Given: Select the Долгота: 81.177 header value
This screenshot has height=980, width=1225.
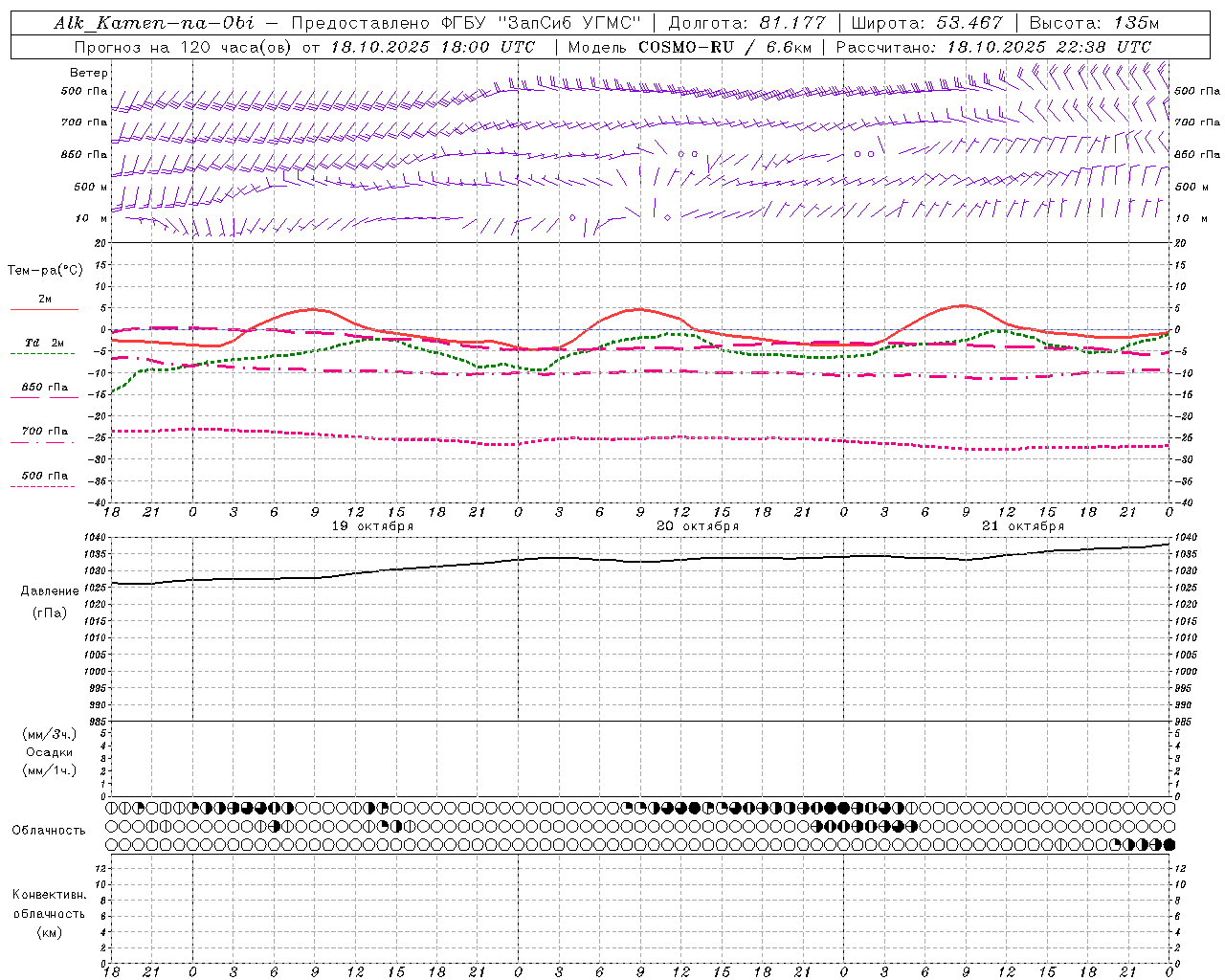Looking at the screenshot, I should click(747, 23).
